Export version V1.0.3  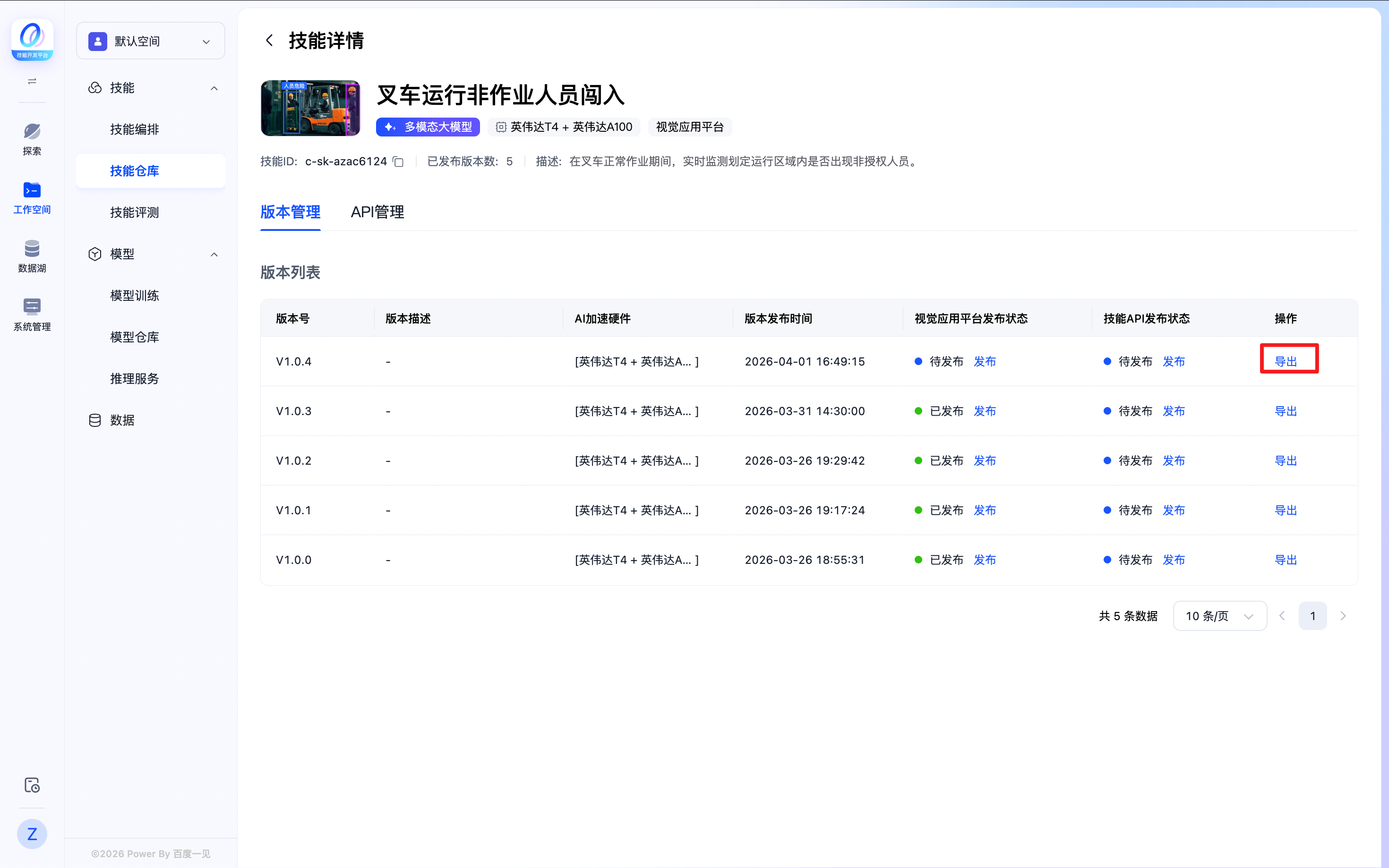pyautogui.click(x=1286, y=411)
